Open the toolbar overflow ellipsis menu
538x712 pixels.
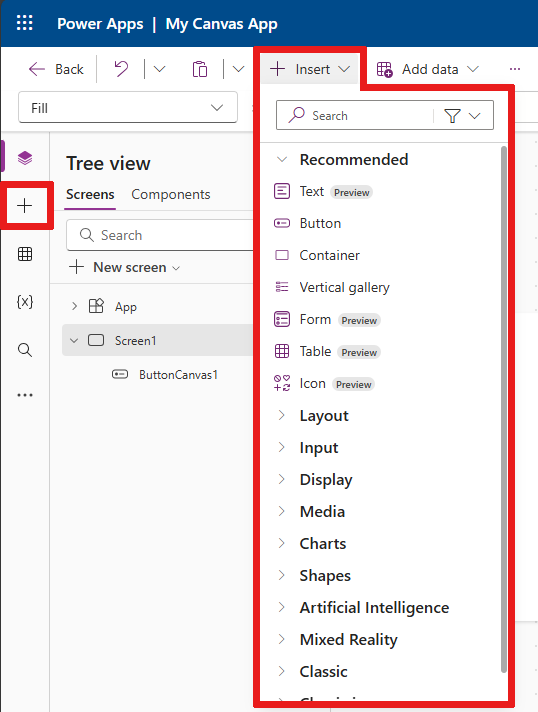pos(514,69)
